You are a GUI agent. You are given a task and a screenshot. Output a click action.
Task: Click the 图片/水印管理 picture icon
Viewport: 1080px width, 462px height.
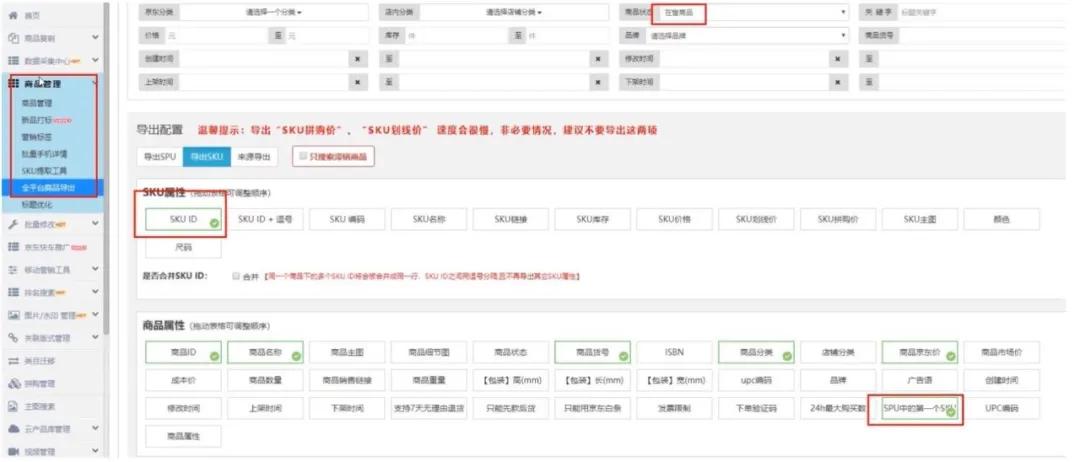pyautogui.click(x=12, y=315)
